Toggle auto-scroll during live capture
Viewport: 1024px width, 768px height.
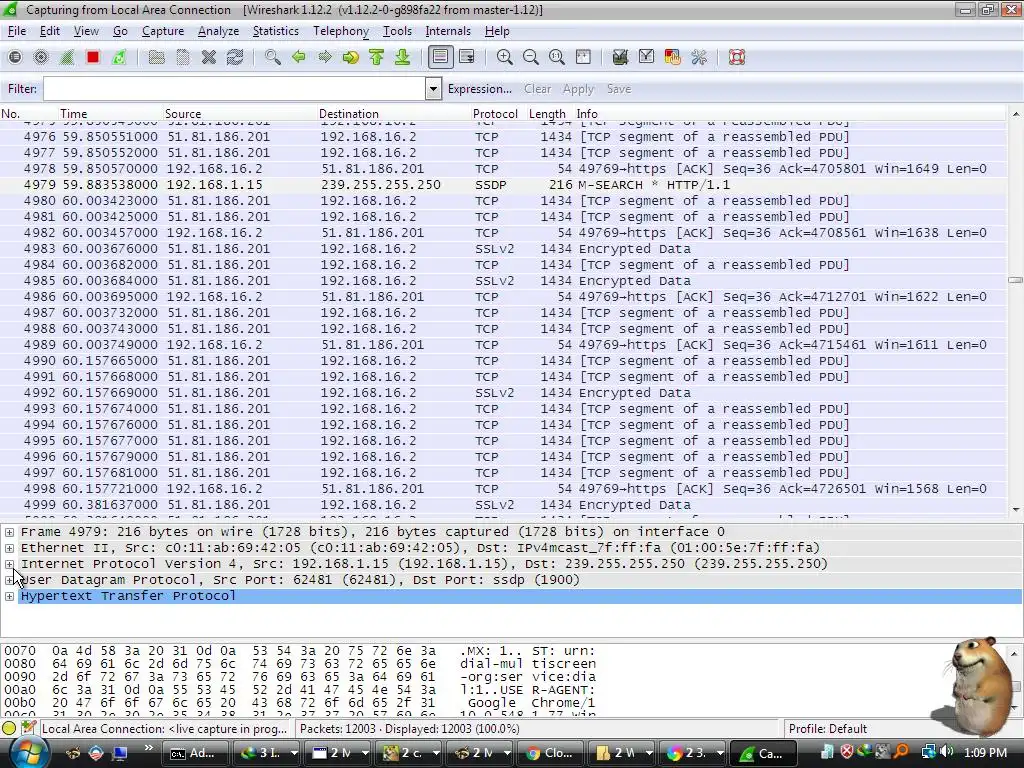(x=467, y=57)
